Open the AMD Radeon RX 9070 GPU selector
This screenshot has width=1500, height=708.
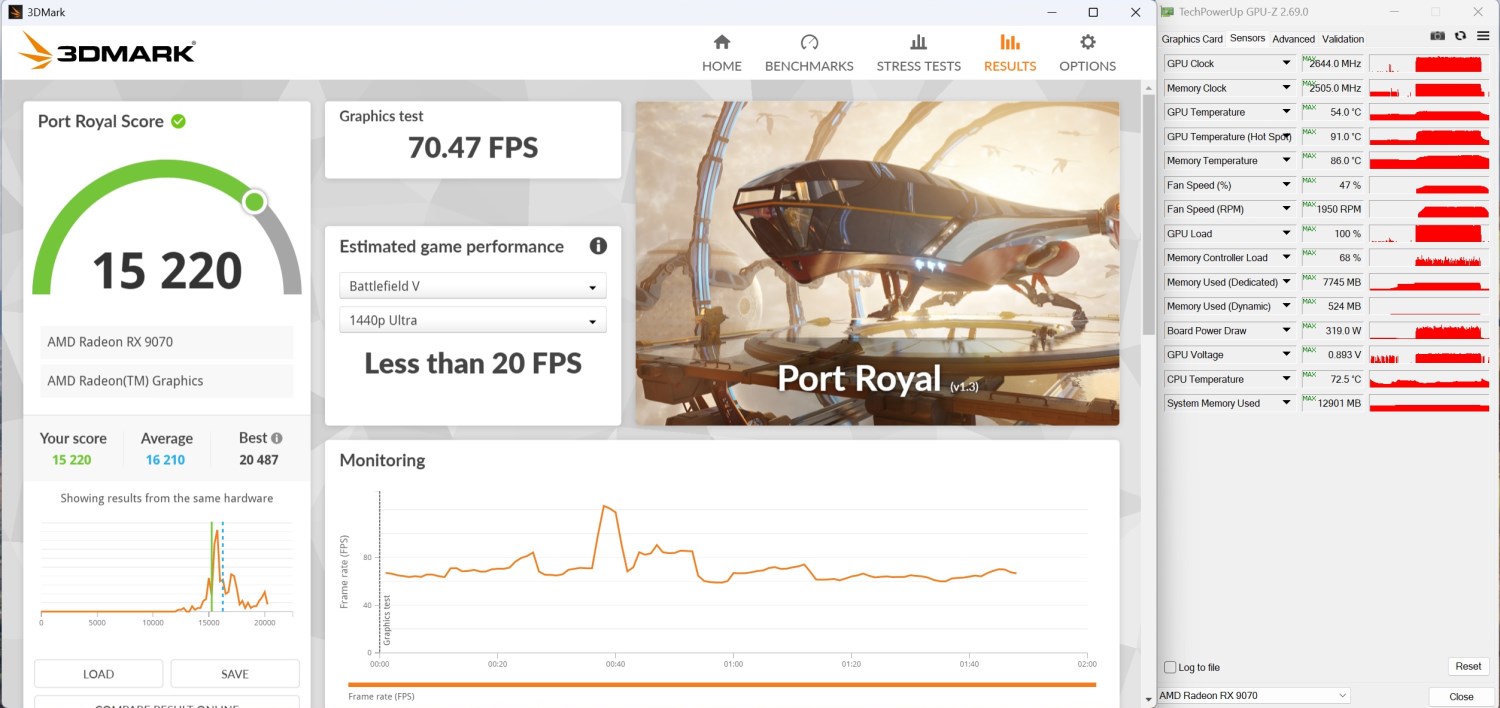point(1253,695)
